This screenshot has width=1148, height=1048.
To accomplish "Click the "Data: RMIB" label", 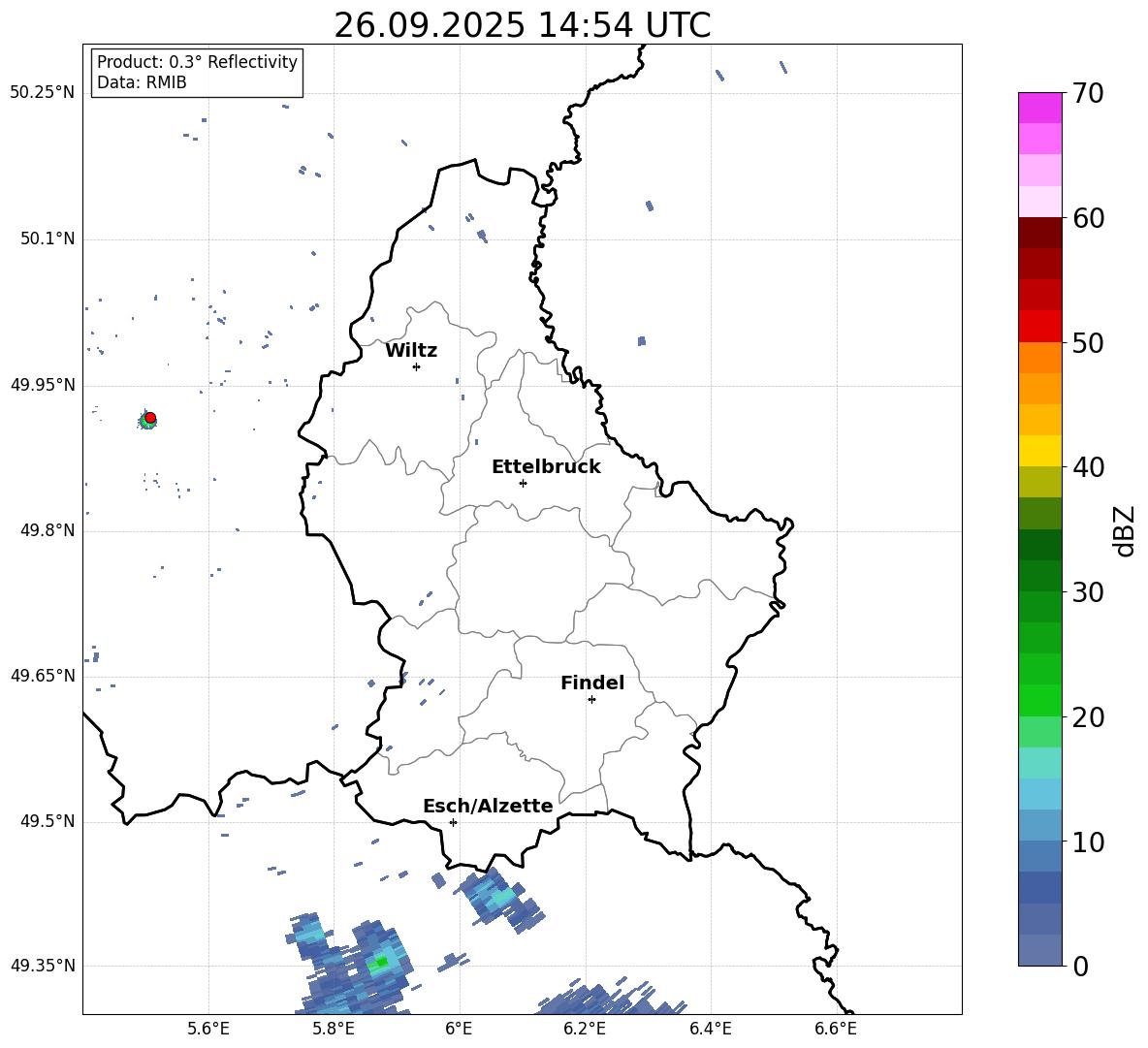I will tap(142, 82).
